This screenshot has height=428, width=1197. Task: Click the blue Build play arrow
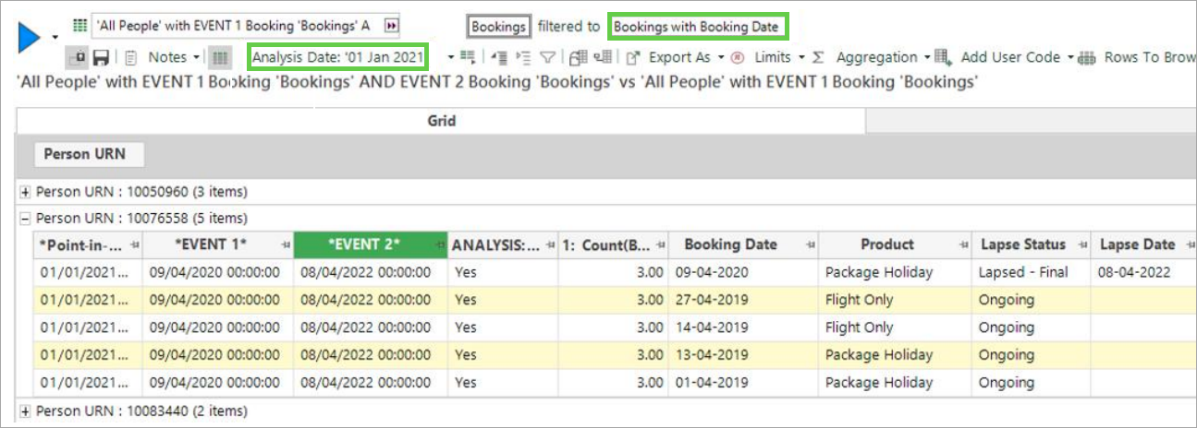click(28, 38)
